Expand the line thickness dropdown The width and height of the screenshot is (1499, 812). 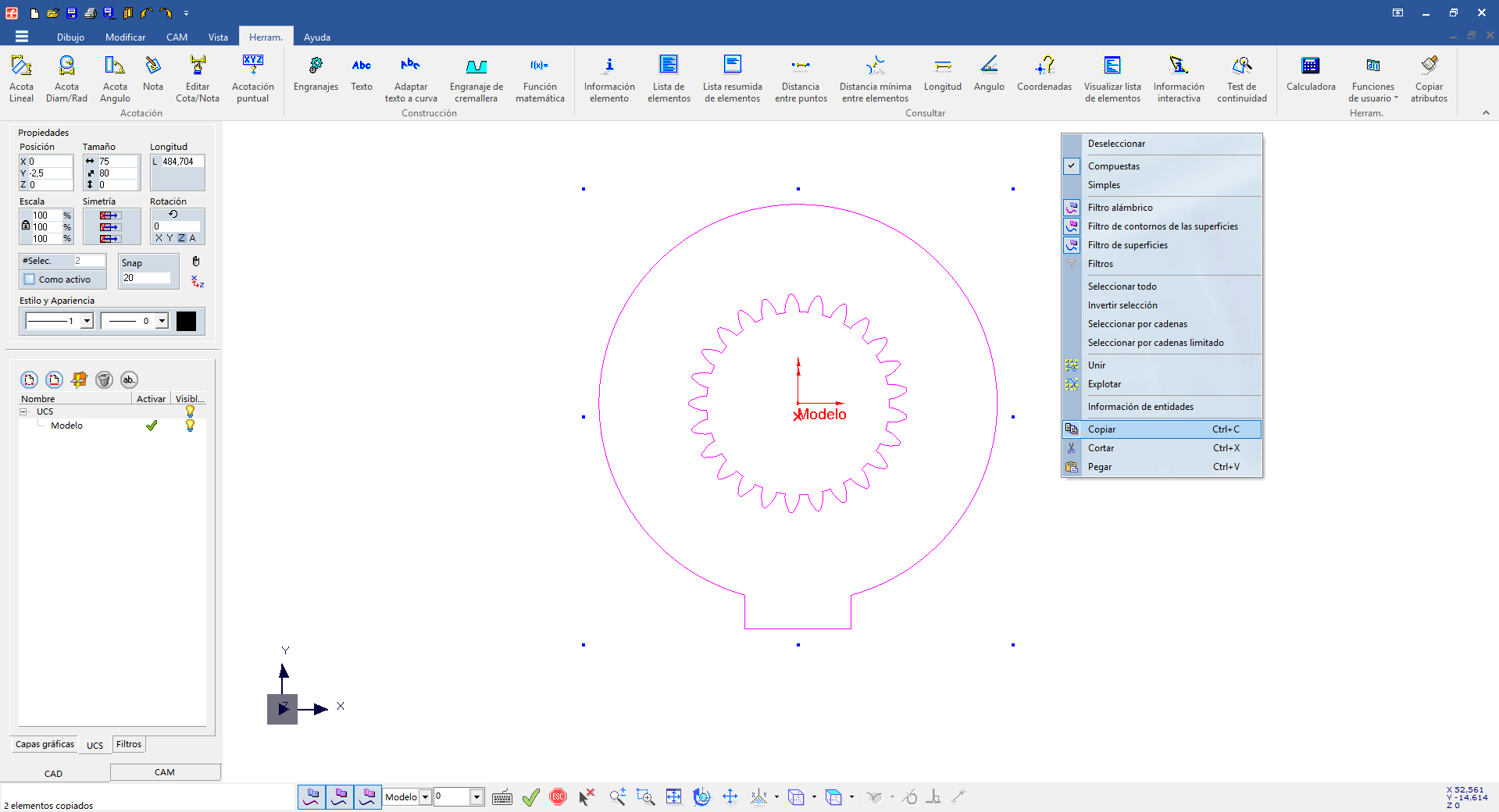pos(87,321)
